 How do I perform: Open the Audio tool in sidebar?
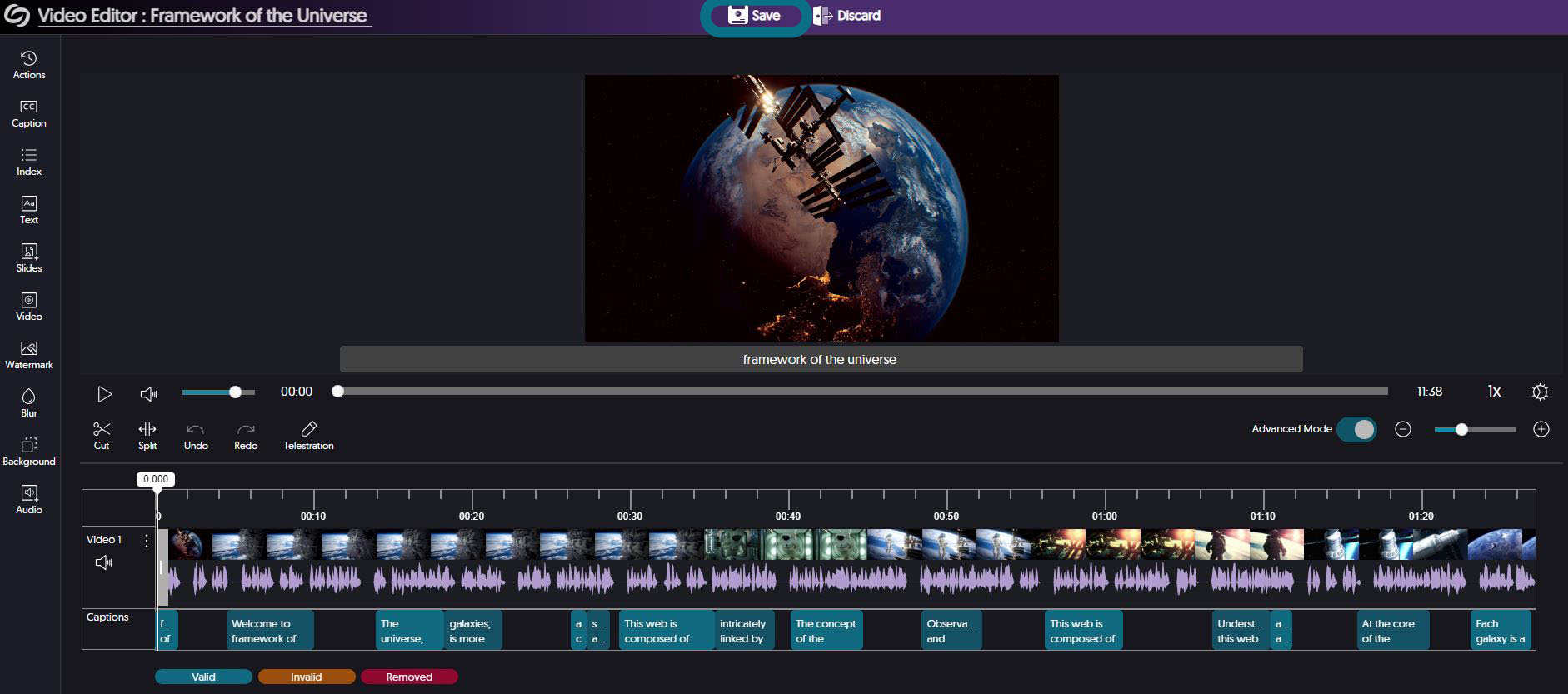coord(29,500)
